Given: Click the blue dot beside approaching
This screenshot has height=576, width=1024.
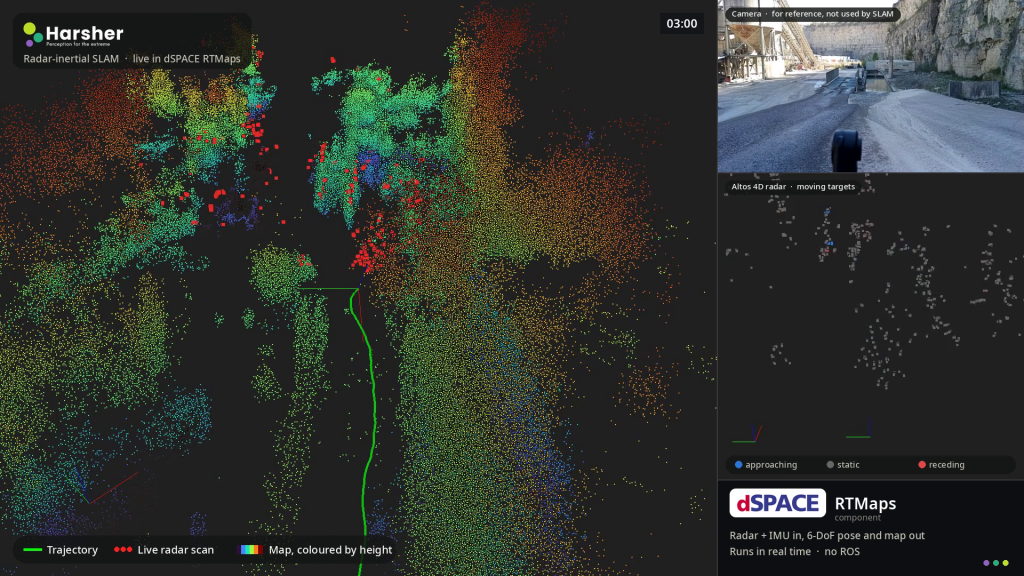Looking at the screenshot, I should pyautogui.click(x=739, y=465).
